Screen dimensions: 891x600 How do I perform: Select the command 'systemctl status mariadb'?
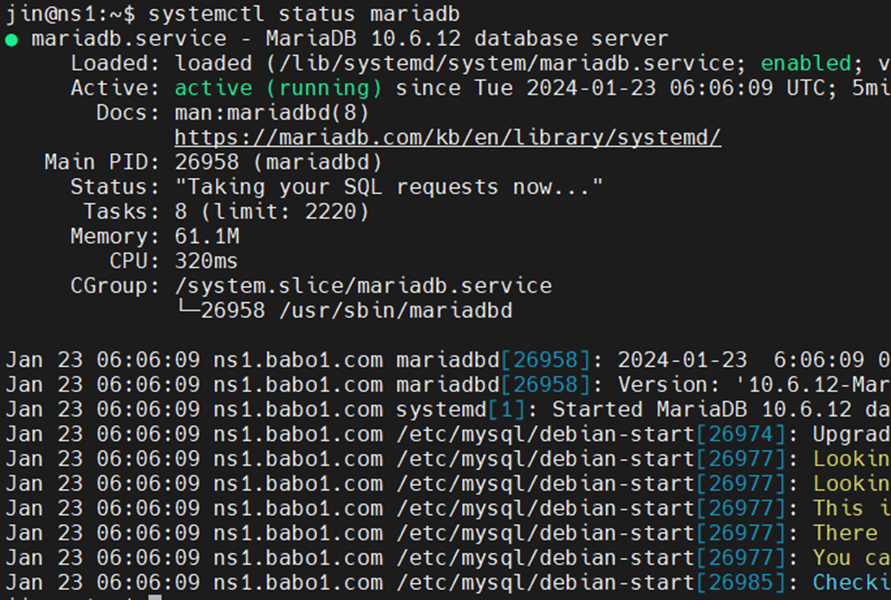point(304,14)
